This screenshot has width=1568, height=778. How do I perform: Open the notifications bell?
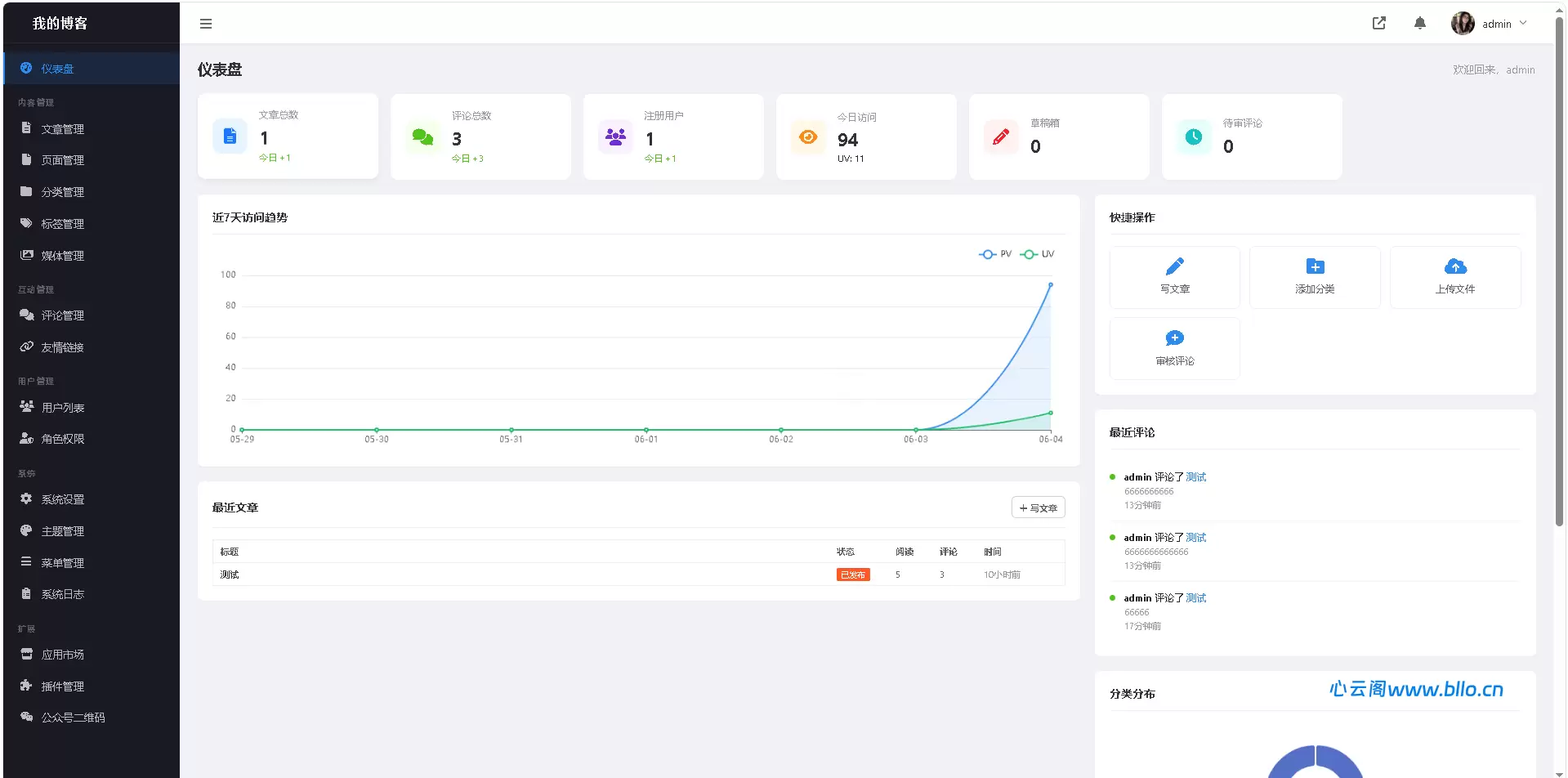point(1420,24)
